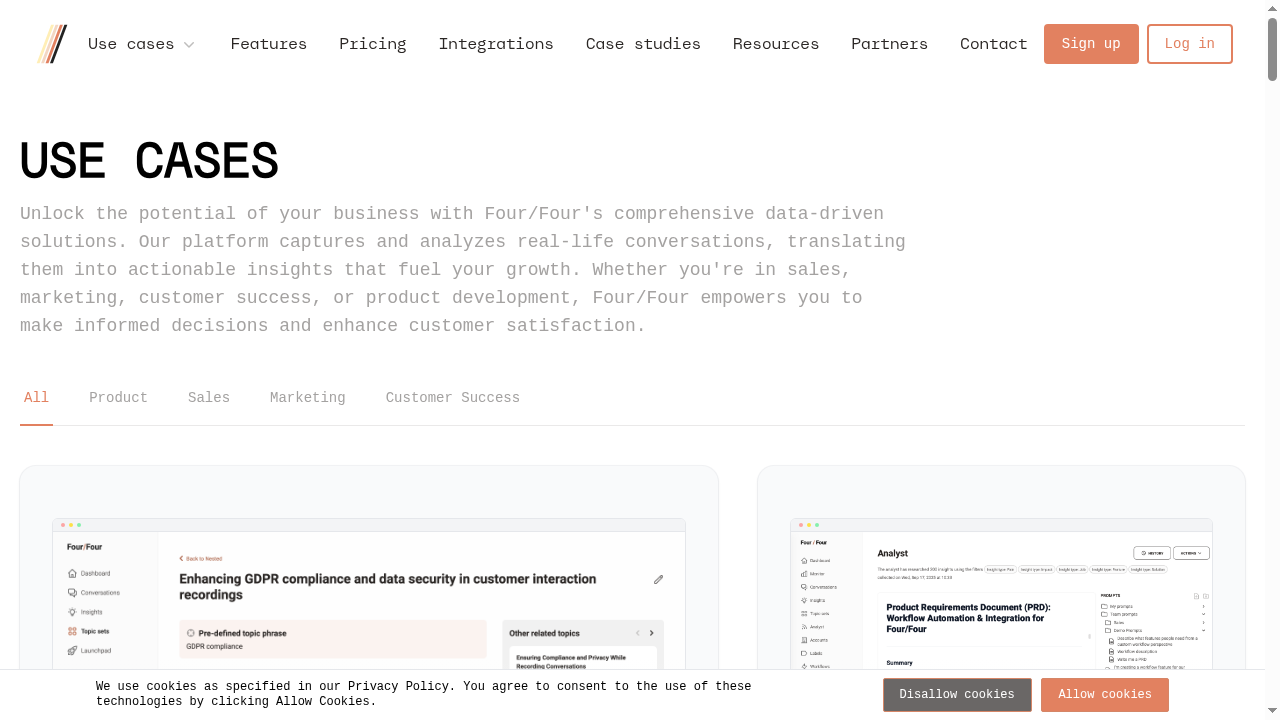
Task: Open the Integrations nav link
Action: pyautogui.click(x=496, y=44)
